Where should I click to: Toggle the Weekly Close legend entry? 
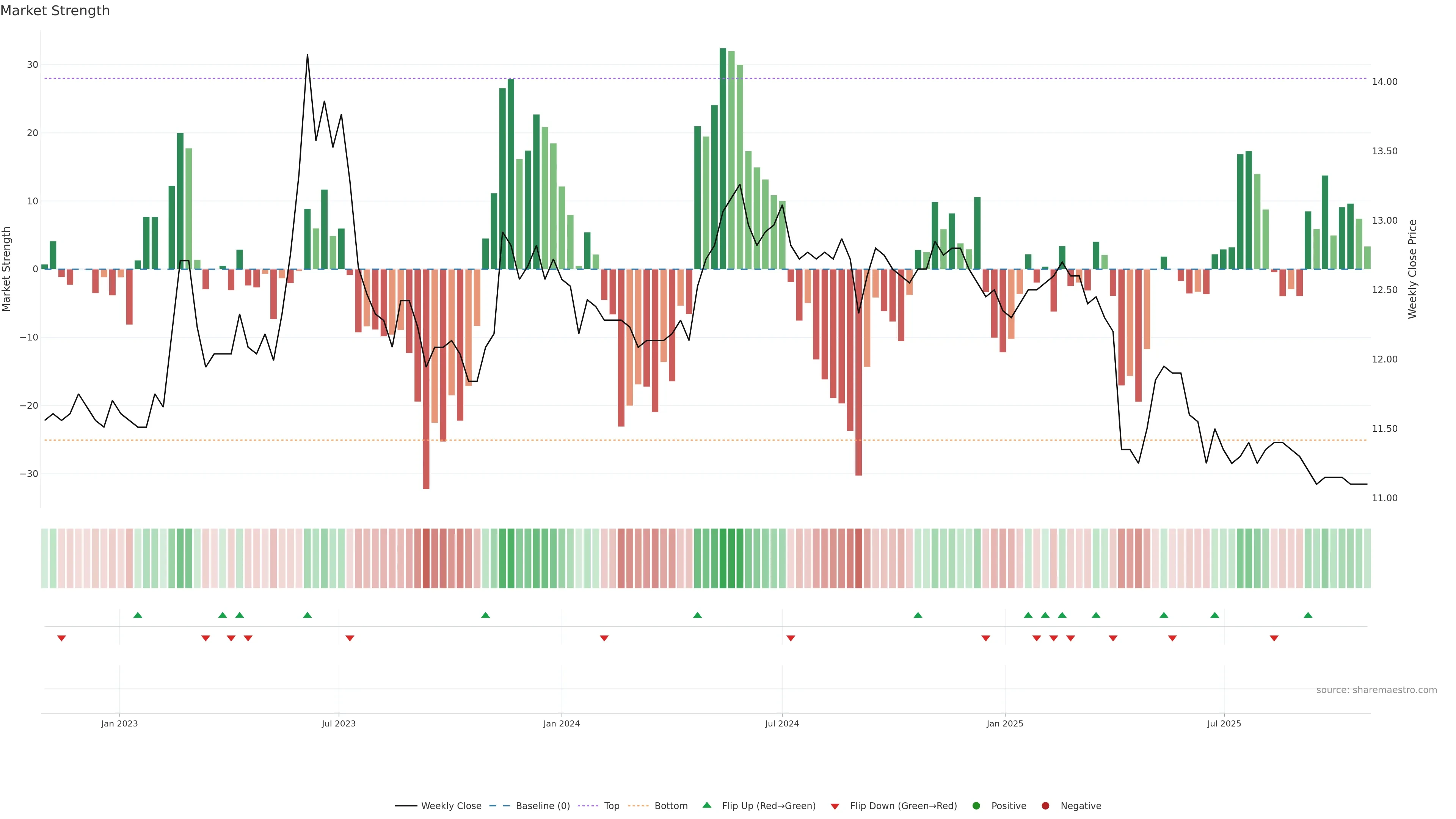(450, 805)
